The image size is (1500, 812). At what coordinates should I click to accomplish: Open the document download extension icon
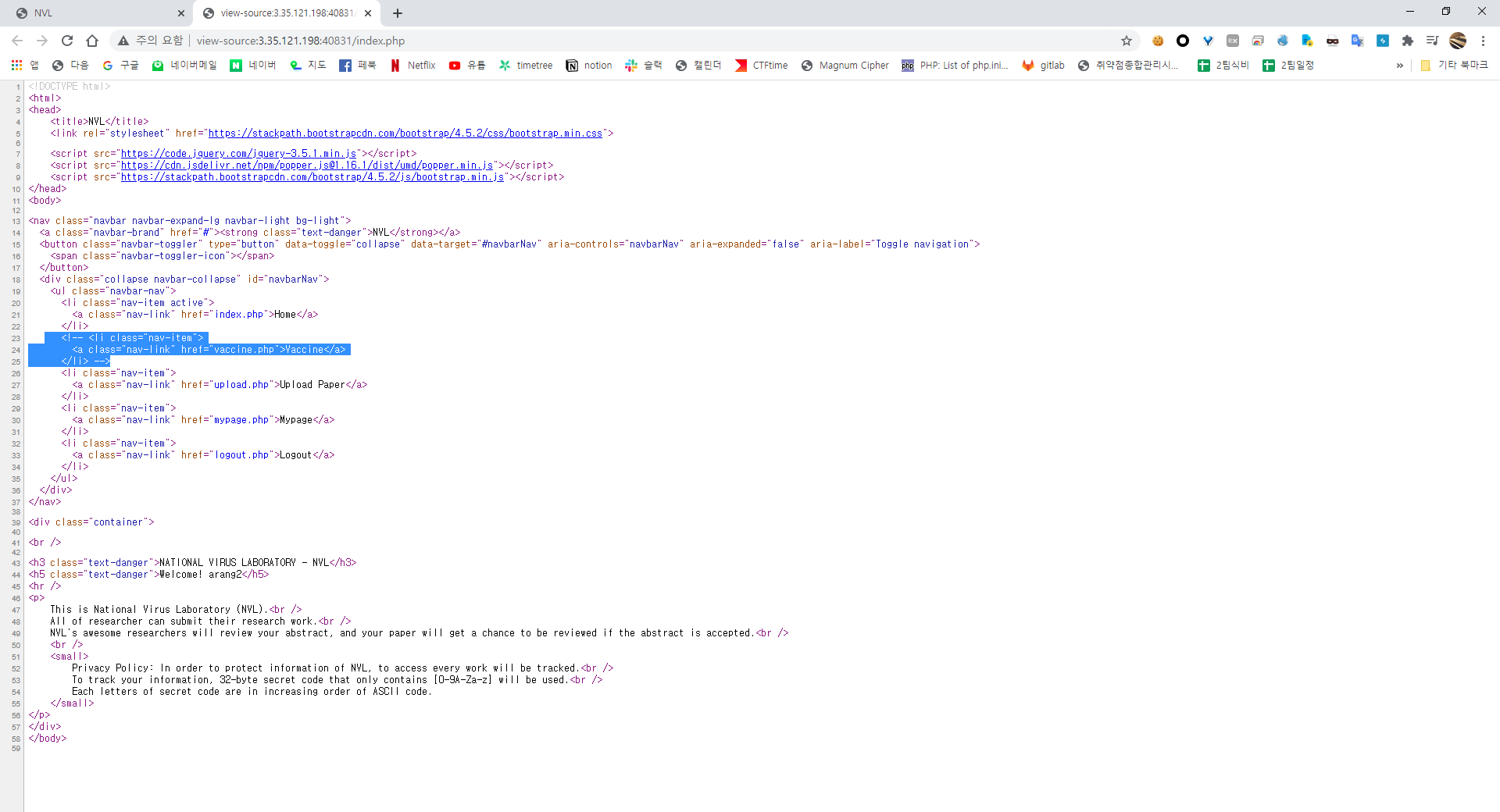pyautogui.click(x=1308, y=41)
